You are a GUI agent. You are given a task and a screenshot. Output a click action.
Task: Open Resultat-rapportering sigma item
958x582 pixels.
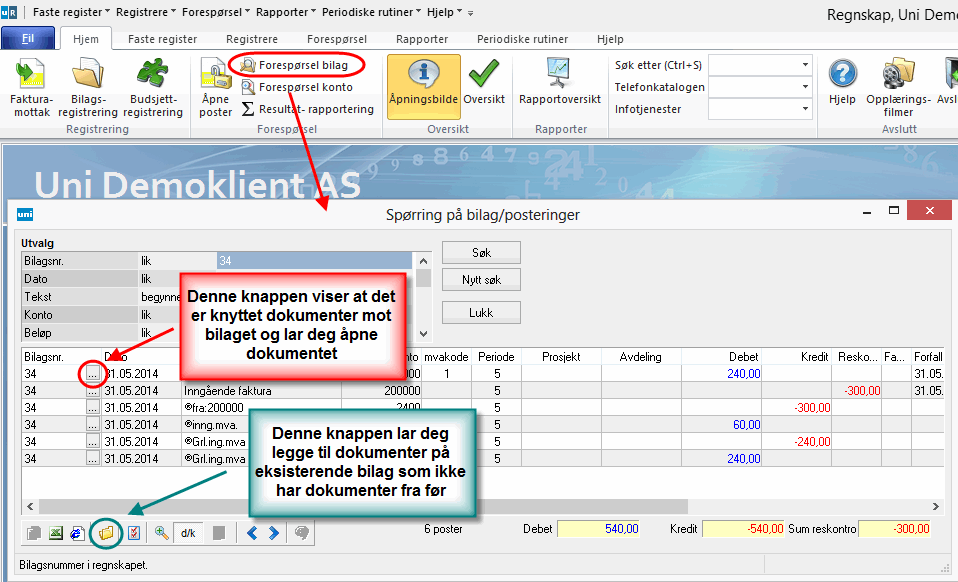click(x=307, y=109)
